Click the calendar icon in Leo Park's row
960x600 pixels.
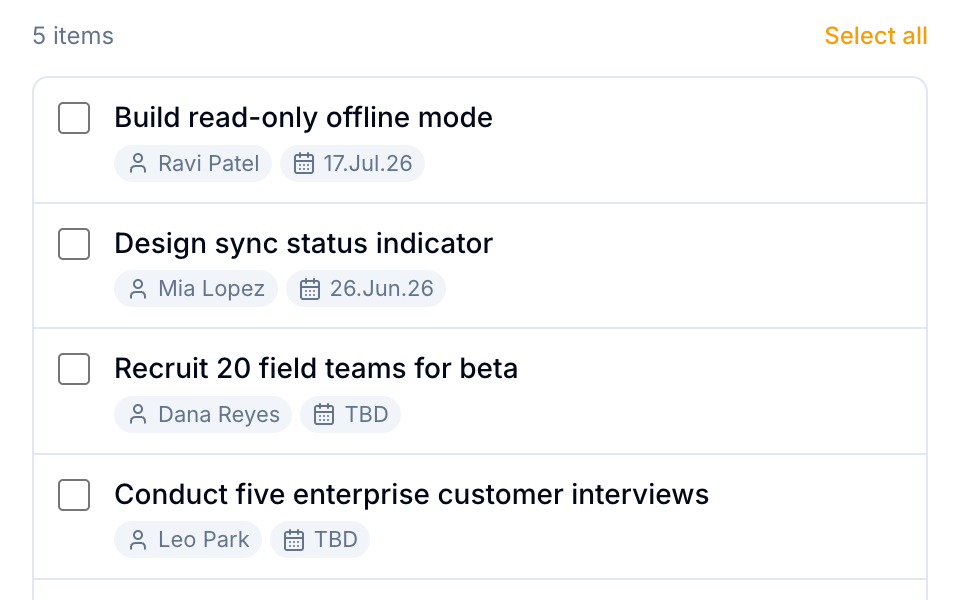294,540
